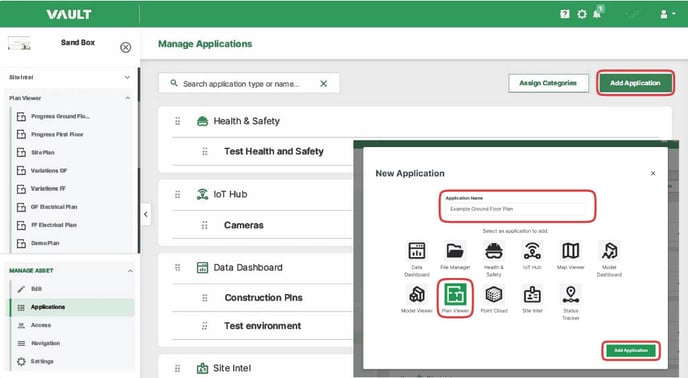Screen dimensions: 688x378
Task: Collapse the Manage Asset section
Action: click(x=130, y=271)
